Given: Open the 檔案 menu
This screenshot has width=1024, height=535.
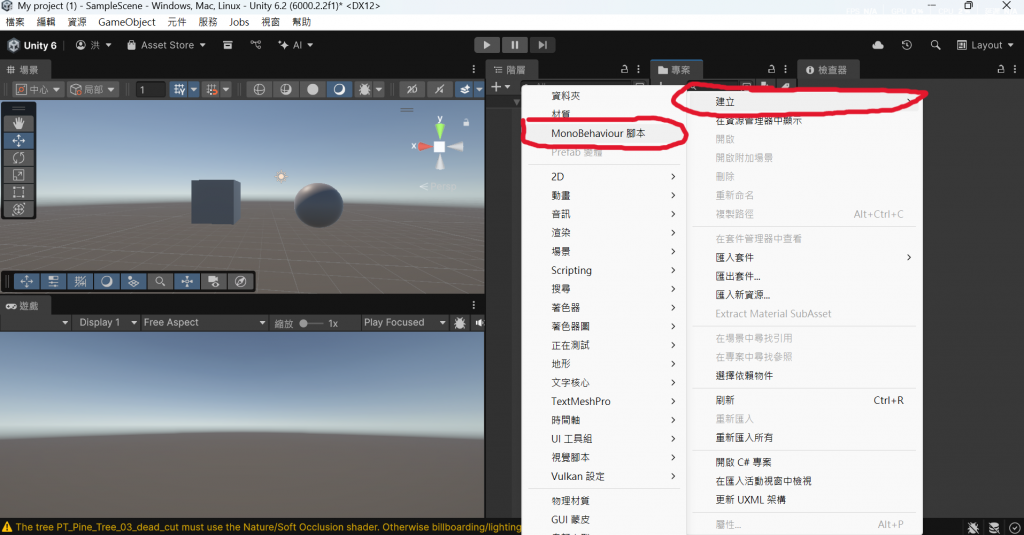Looking at the screenshot, I should click(x=15, y=22).
